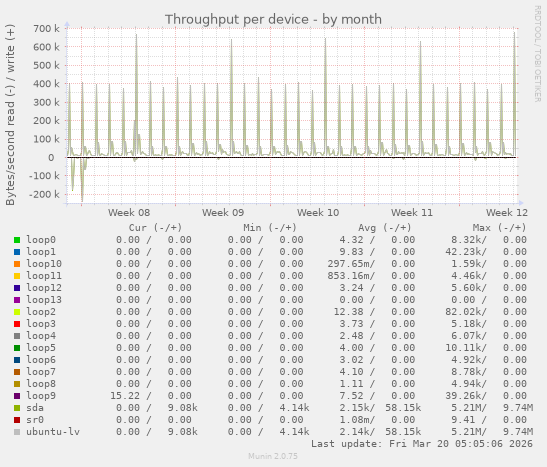
Task: Click the loop5 dark green legend swatch
Action: coord(17,348)
